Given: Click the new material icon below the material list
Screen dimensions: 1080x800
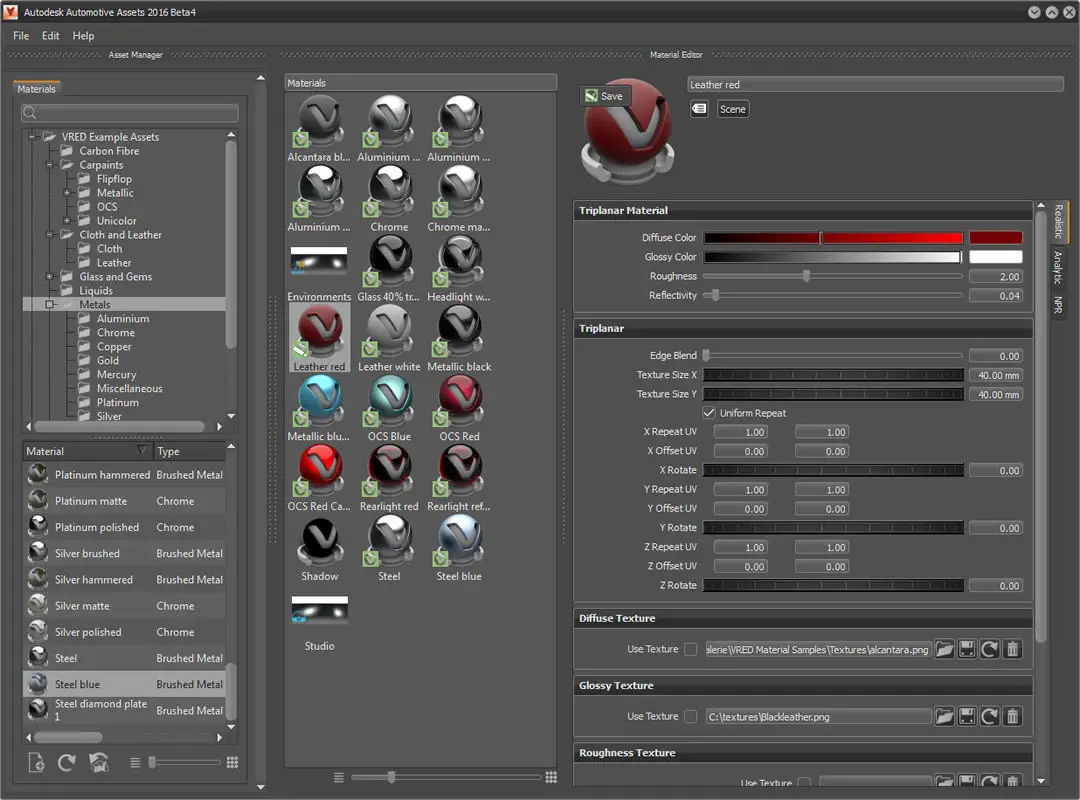Looking at the screenshot, I should point(37,763).
